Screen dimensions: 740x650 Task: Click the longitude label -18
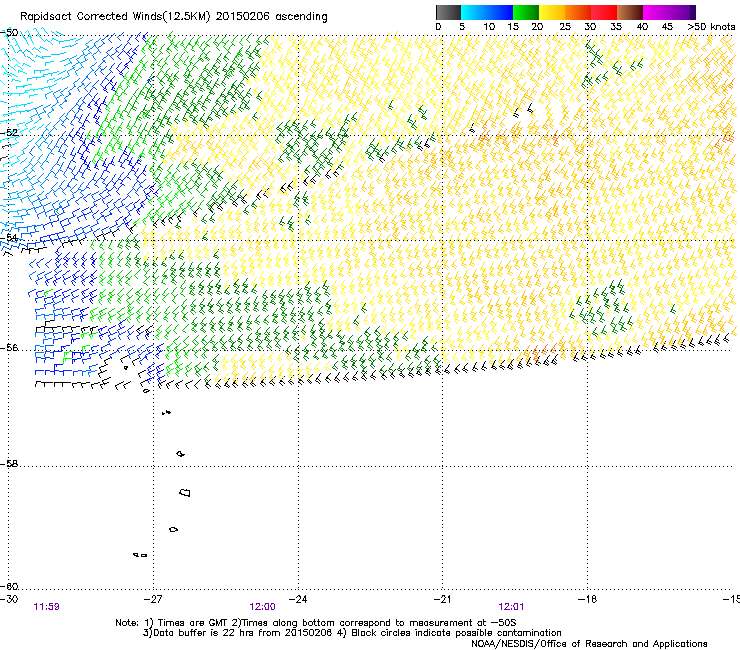(x=587, y=599)
